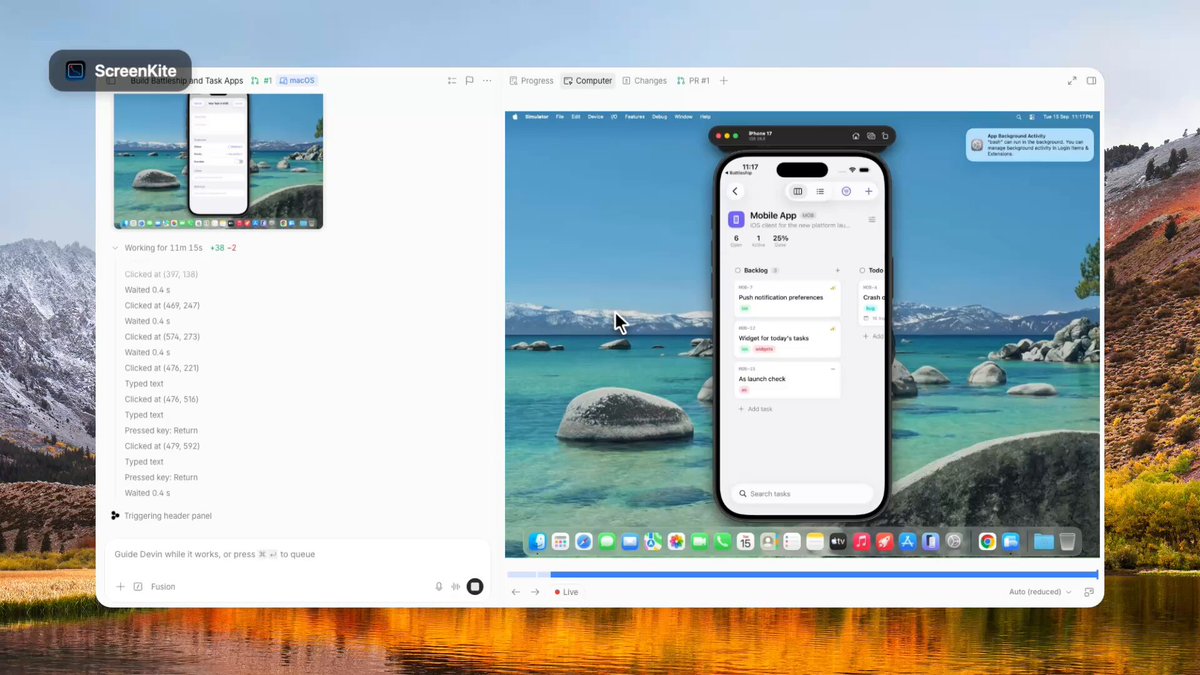The height and width of the screenshot is (675, 1200).
Task: Open the Push notification preferences task card
Action: point(787,297)
